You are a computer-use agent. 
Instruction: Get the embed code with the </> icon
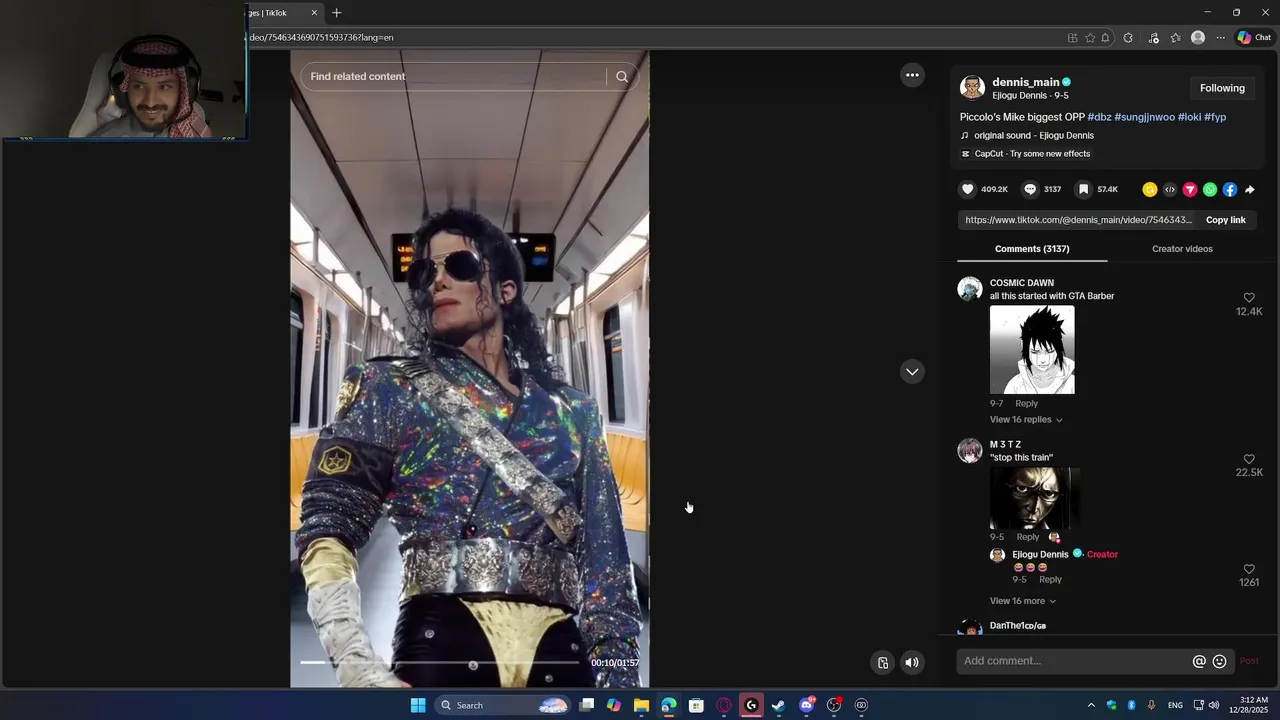[1170, 190]
